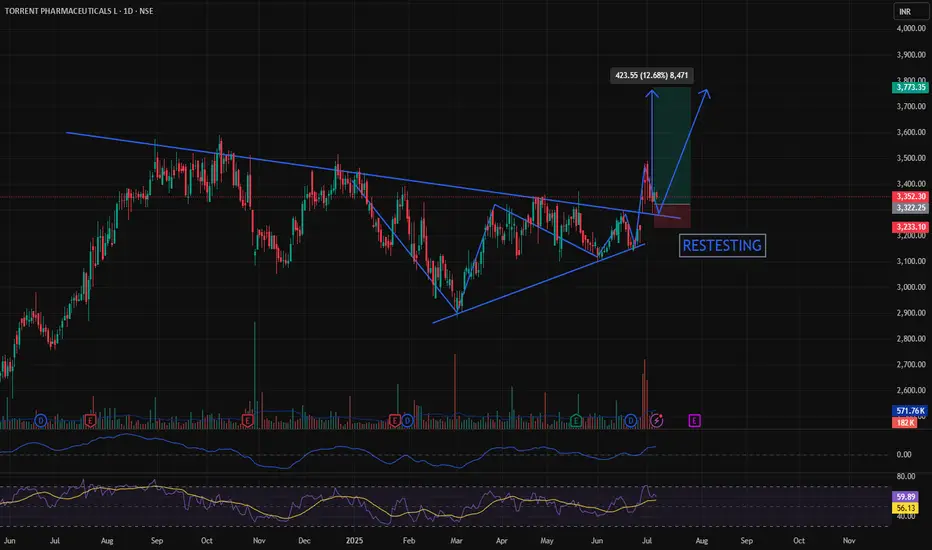Click the 40.00 RSI axis label

[906, 516]
